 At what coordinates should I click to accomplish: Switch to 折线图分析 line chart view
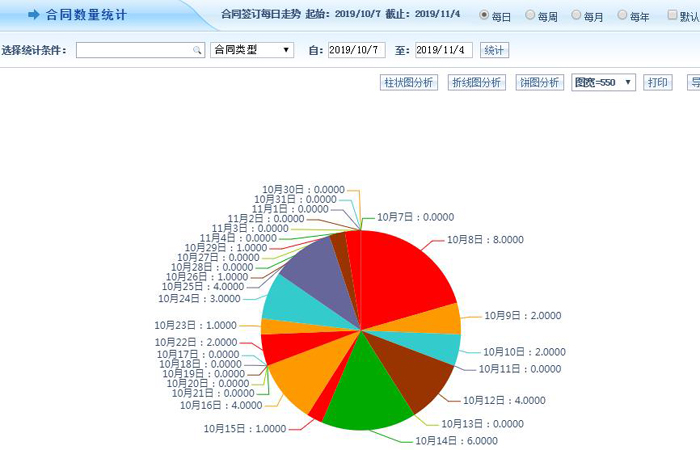pyautogui.click(x=476, y=82)
